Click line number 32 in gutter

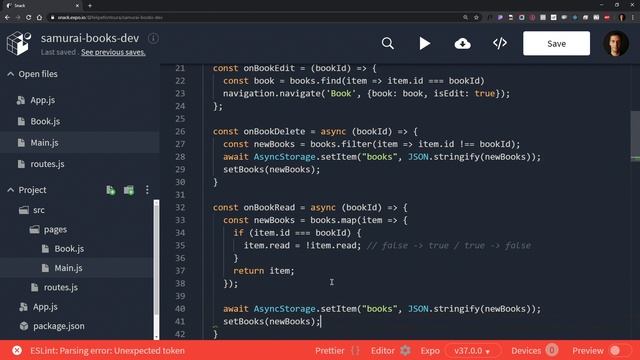coord(180,207)
